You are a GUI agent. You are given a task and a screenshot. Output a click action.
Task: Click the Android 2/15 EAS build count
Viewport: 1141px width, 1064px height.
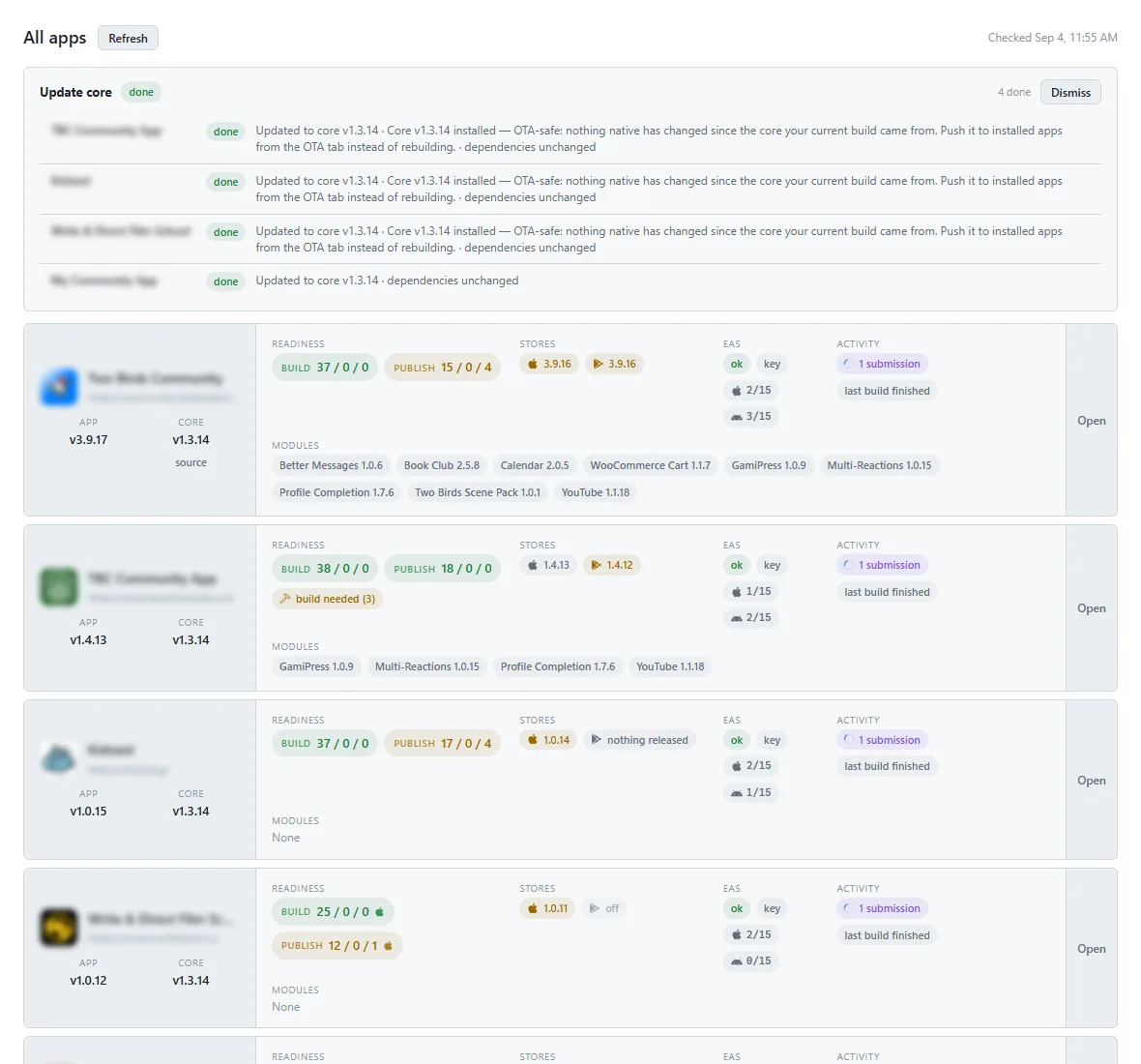coord(751,617)
